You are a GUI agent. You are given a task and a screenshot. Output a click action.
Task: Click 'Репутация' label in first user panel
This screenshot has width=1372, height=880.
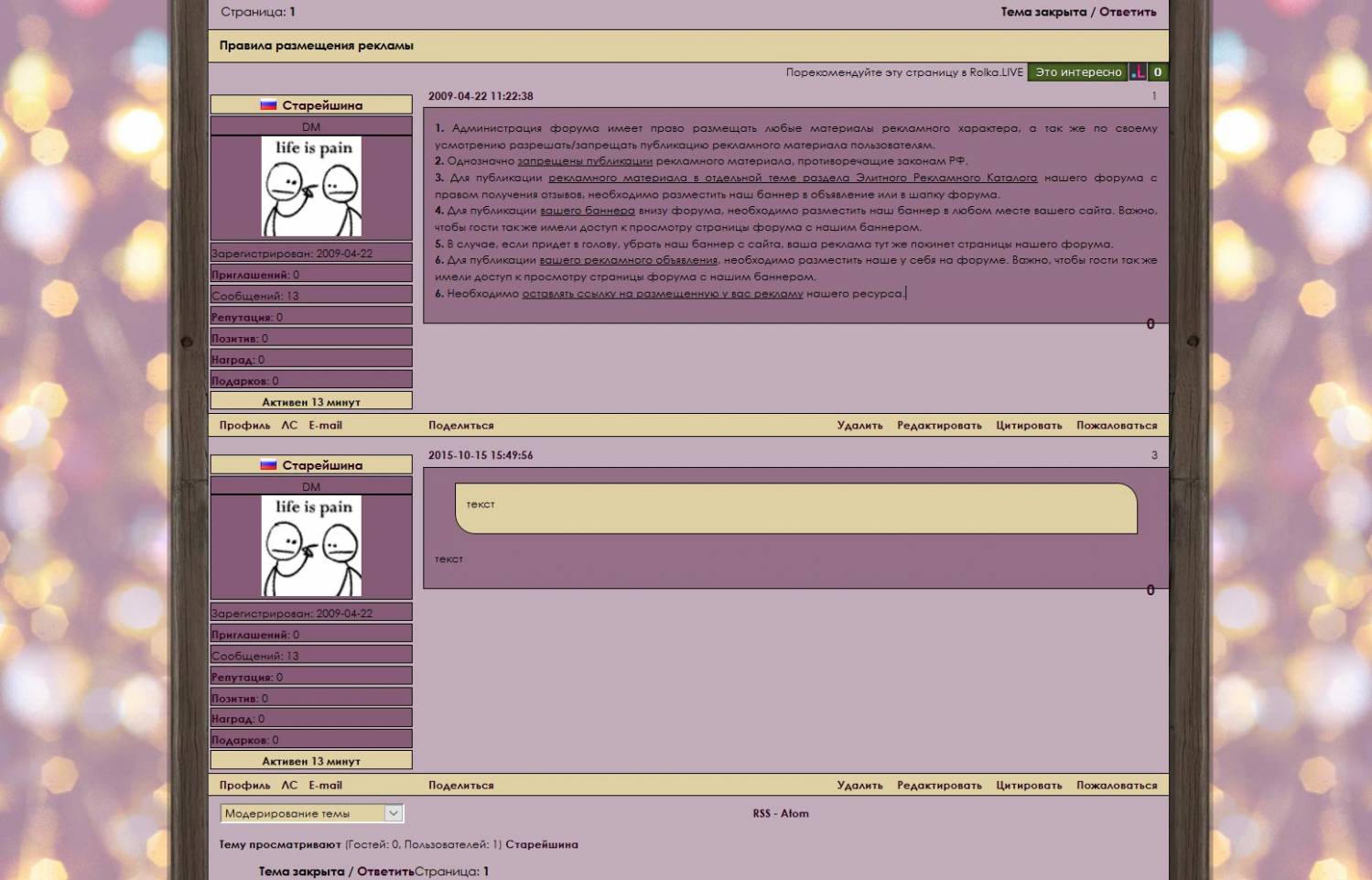[242, 318]
